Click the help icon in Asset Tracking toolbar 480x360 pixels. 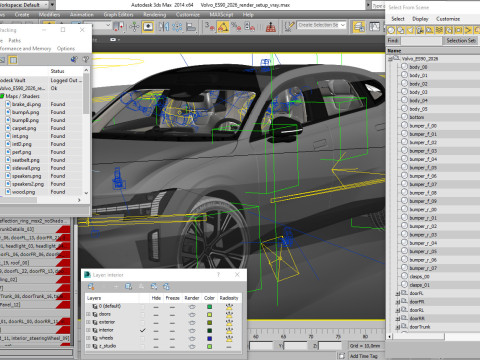pyautogui.click(x=86, y=60)
